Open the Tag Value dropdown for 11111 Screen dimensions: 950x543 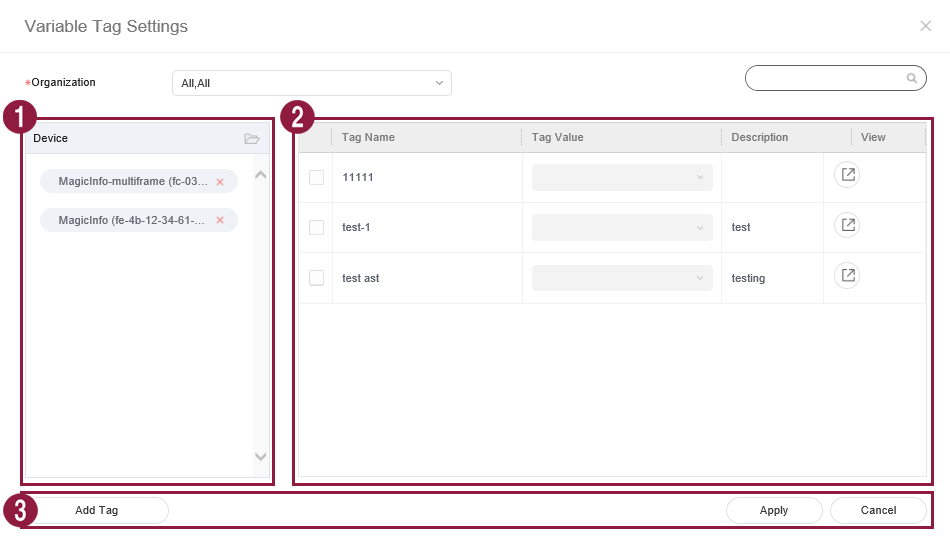pyautogui.click(x=622, y=177)
